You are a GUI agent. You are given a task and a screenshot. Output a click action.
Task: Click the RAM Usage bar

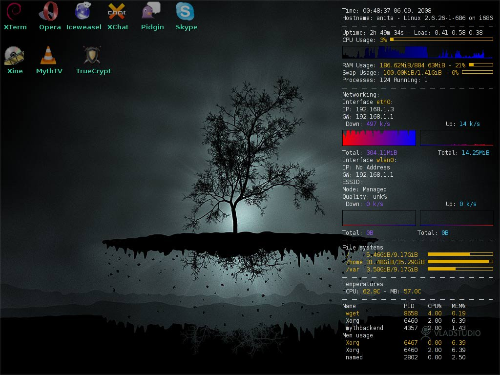tap(481, 65)
